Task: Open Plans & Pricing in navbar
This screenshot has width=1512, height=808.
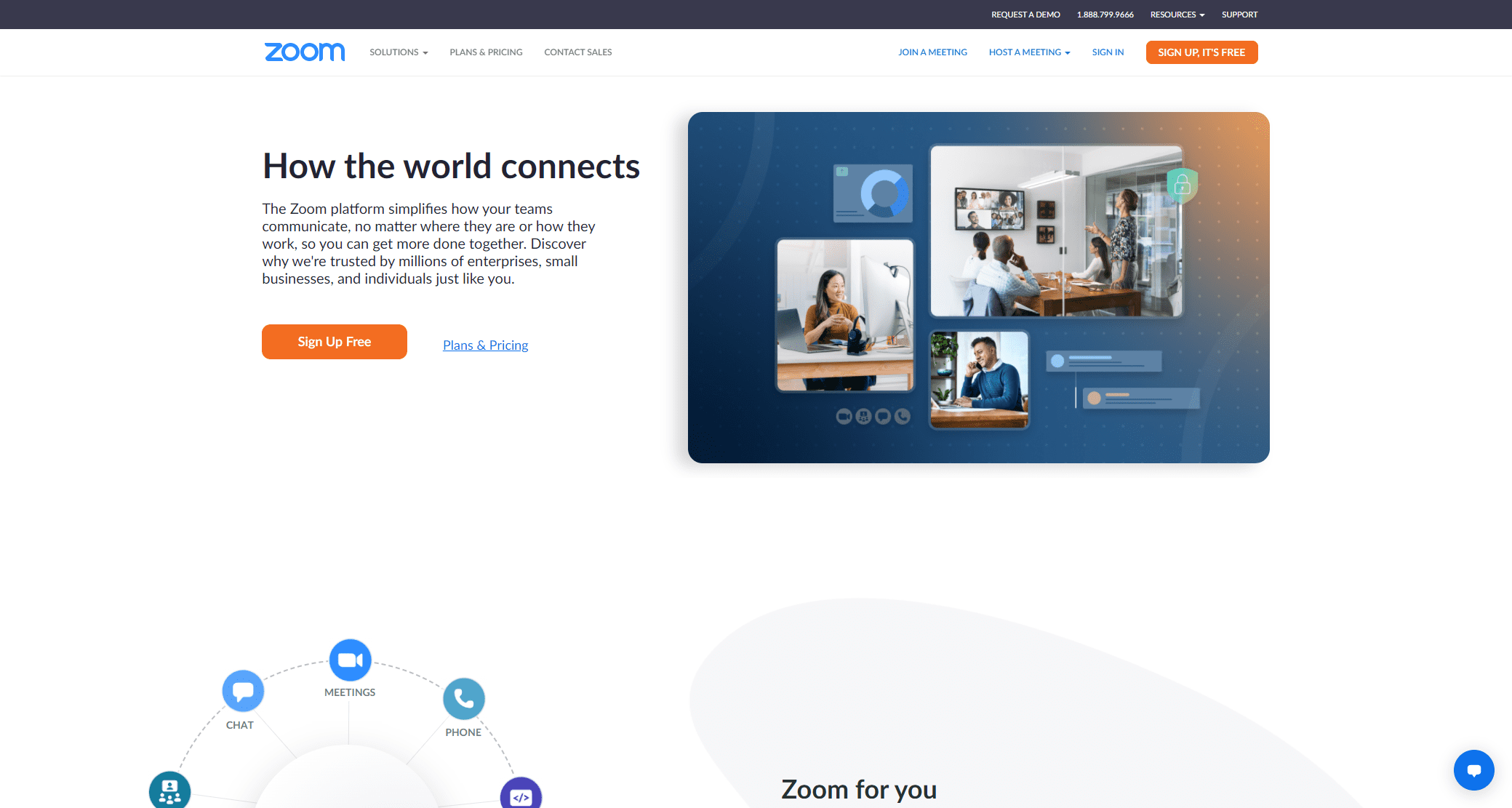Action: 486,52
